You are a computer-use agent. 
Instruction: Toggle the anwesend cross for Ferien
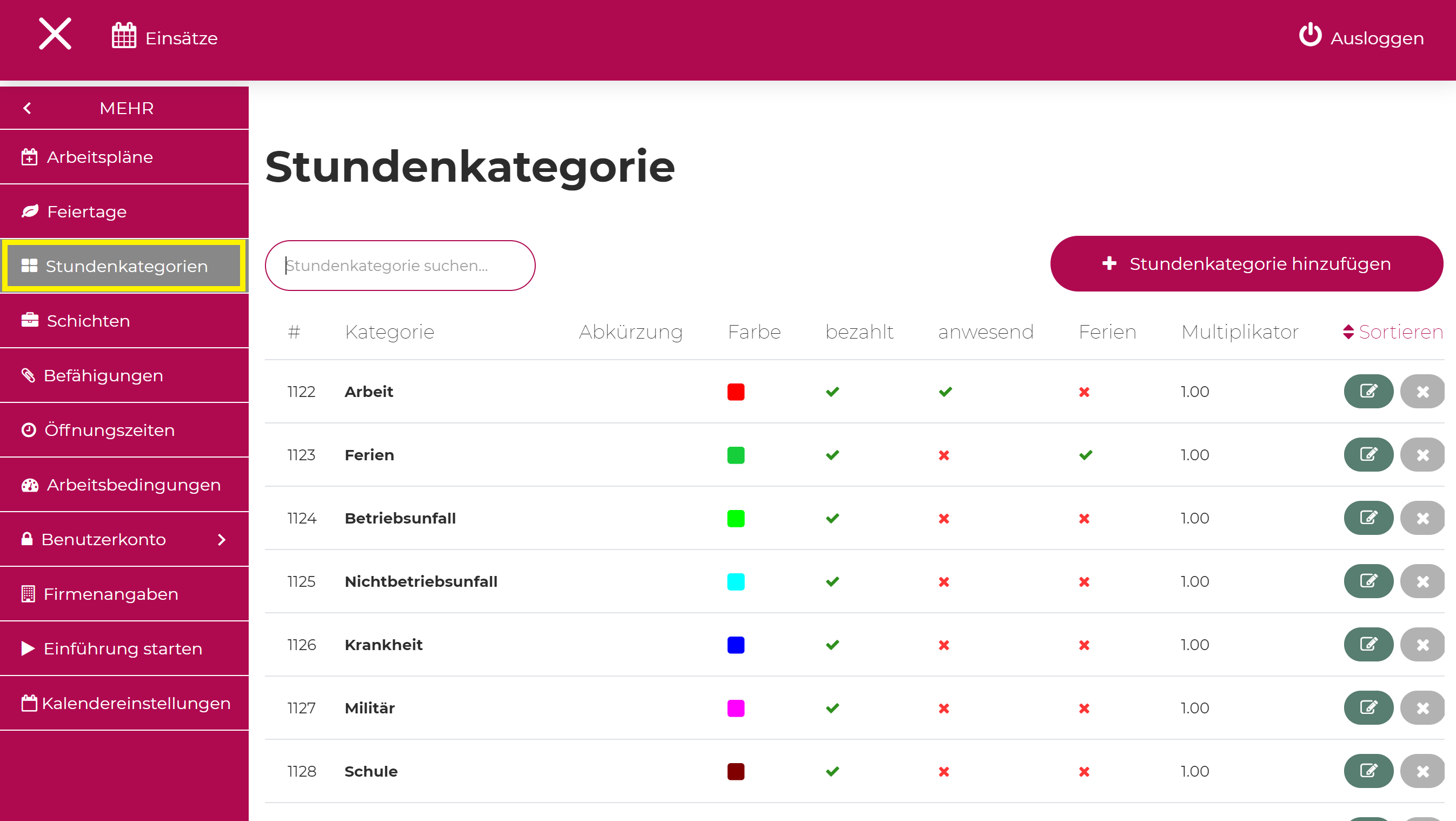[944, 455]
